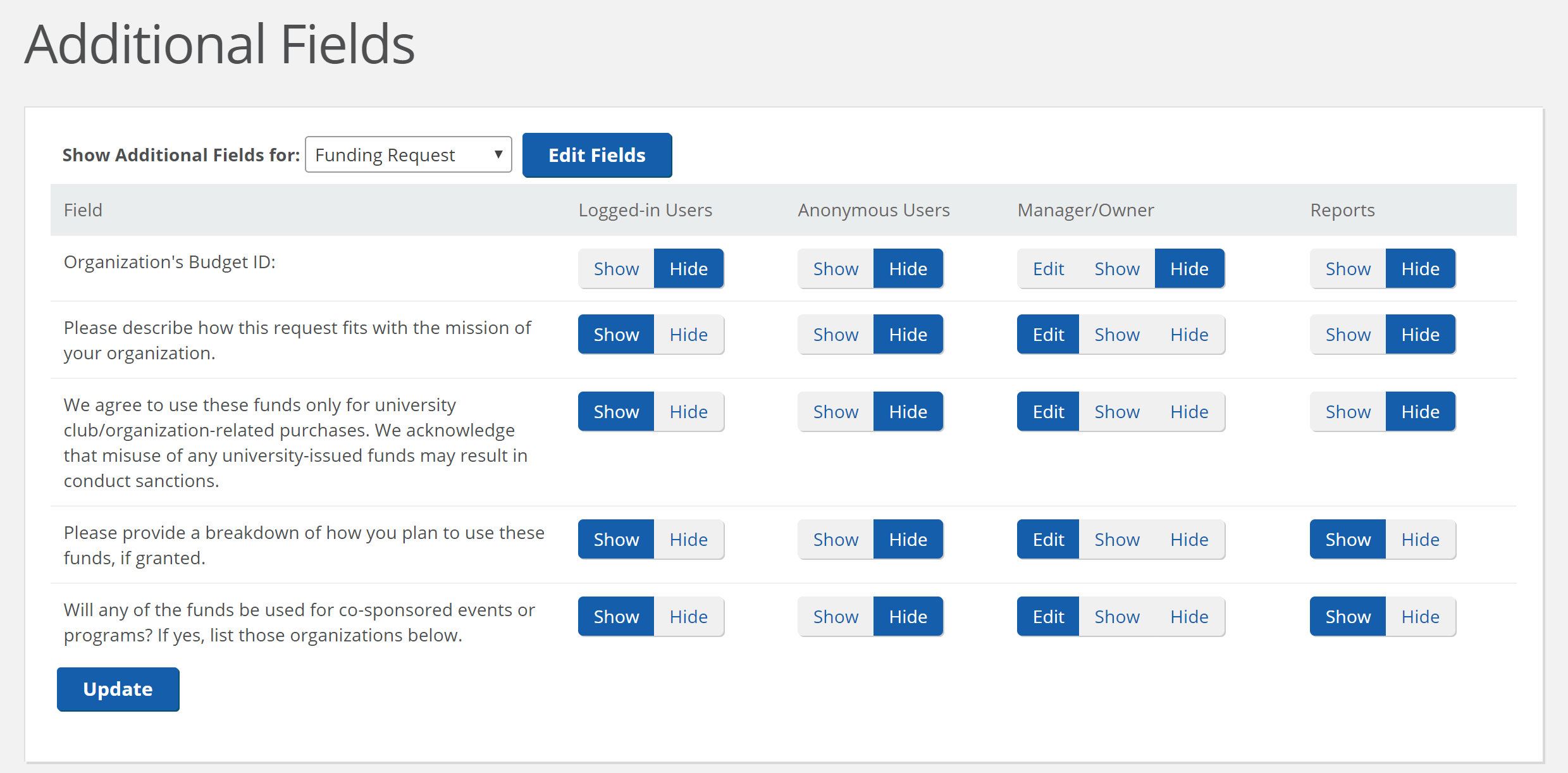Click the Manager/Owner column header
The height and width of the screenshot is (773, 1568).
[x=1085, y=210]
